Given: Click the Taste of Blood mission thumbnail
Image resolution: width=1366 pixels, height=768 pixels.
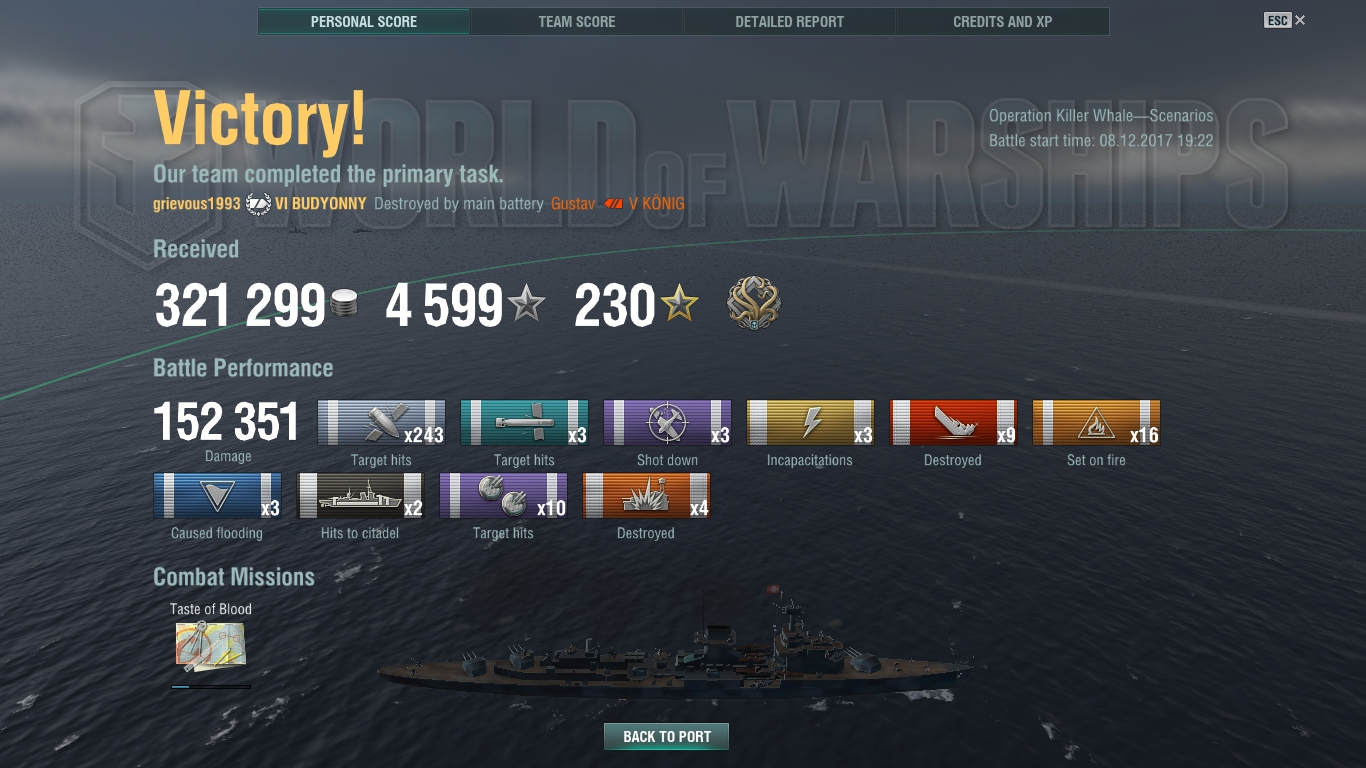Looking at the screenshot, I should tap(211, 646).
